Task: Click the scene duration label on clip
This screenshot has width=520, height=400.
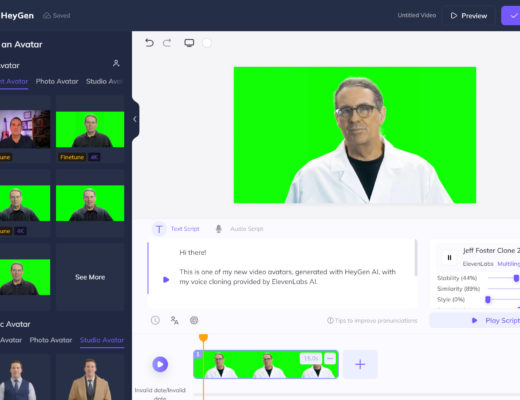Action: (x=311, y=358)
